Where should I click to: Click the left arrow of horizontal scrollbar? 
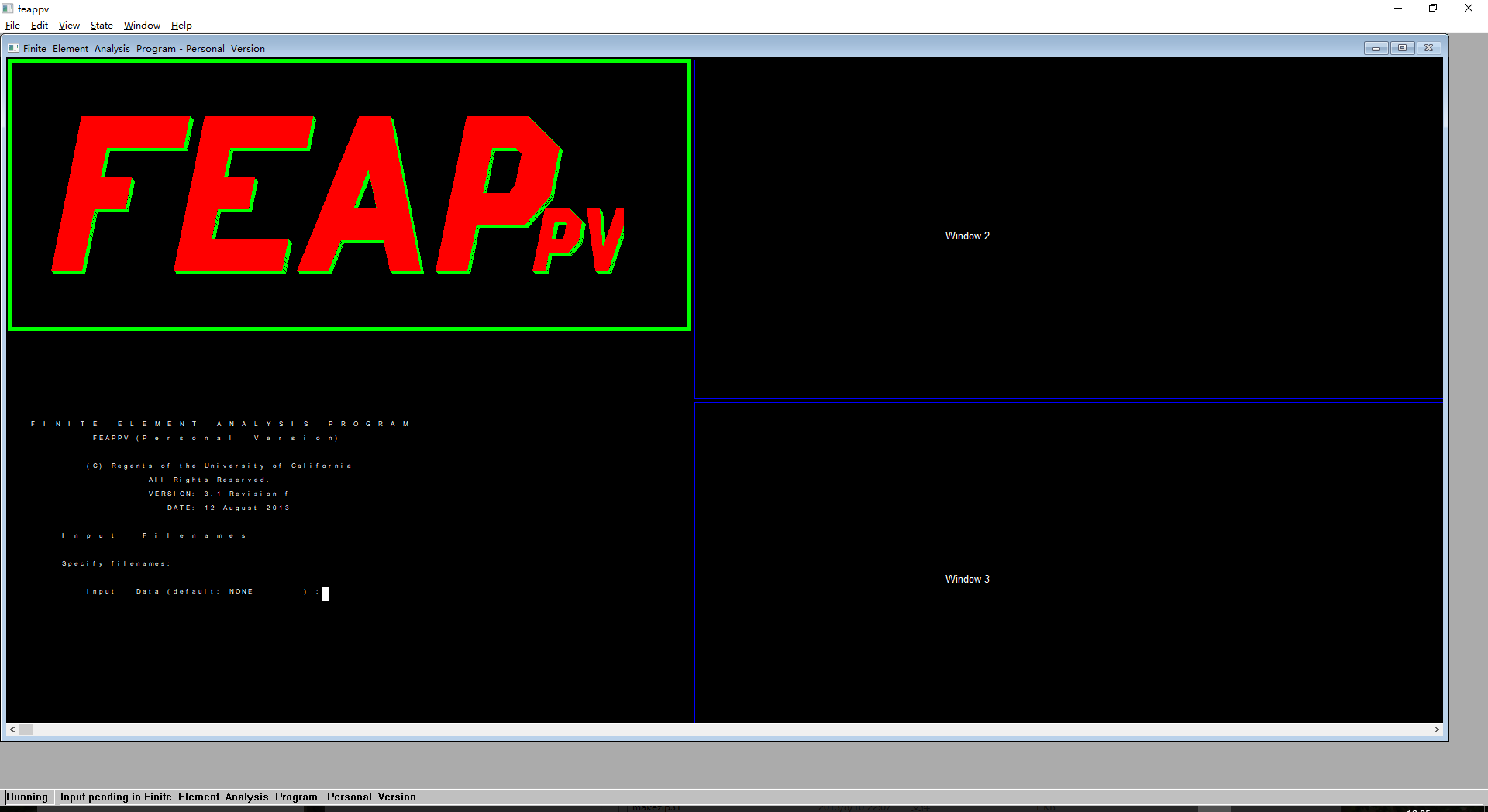tap(12, 730)
